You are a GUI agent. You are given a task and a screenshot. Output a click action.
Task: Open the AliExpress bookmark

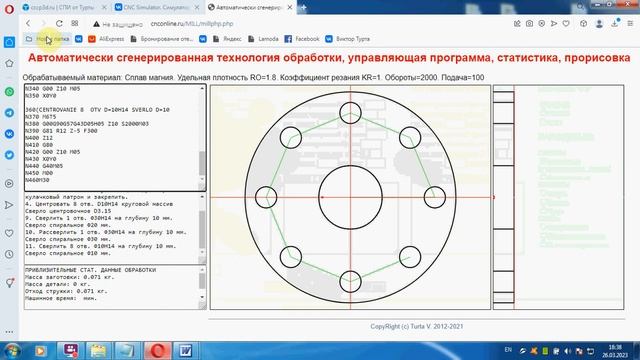(106, 39)
